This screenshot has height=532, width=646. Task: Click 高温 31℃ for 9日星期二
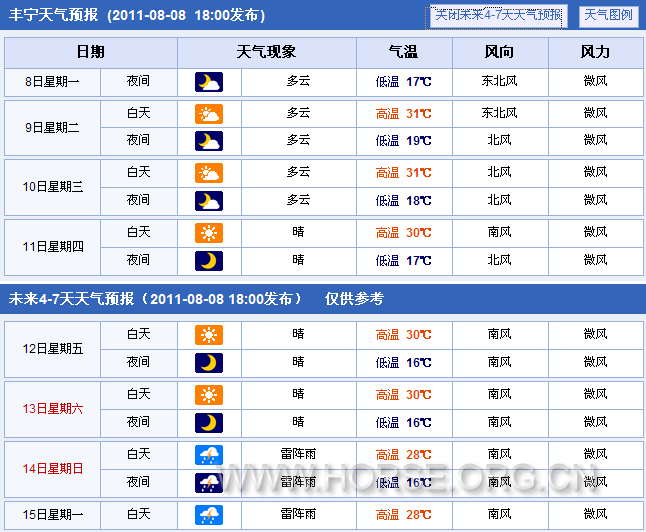403,114
